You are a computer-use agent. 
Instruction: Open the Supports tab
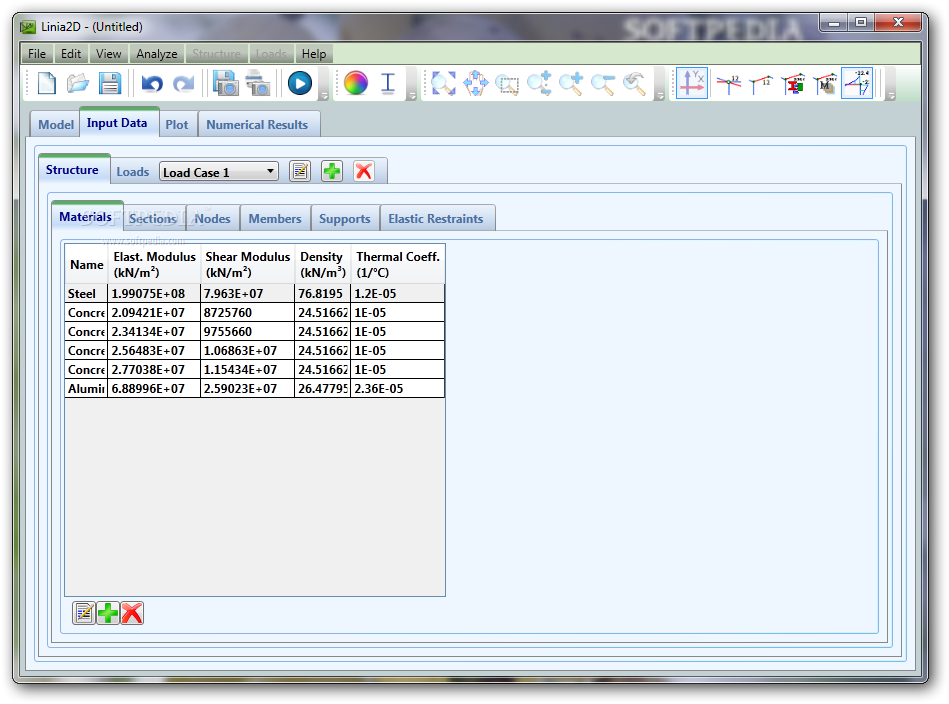point(345,219)
